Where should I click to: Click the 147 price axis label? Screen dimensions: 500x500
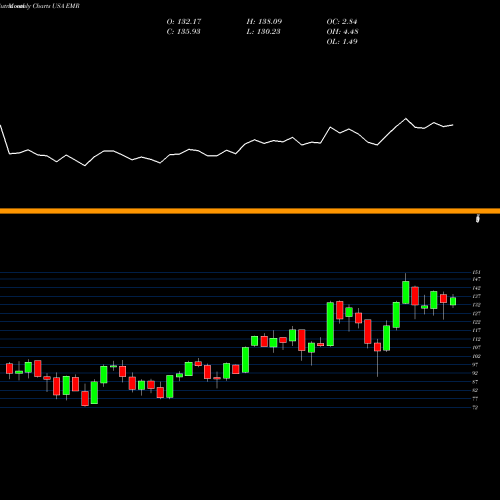(476, 279)
